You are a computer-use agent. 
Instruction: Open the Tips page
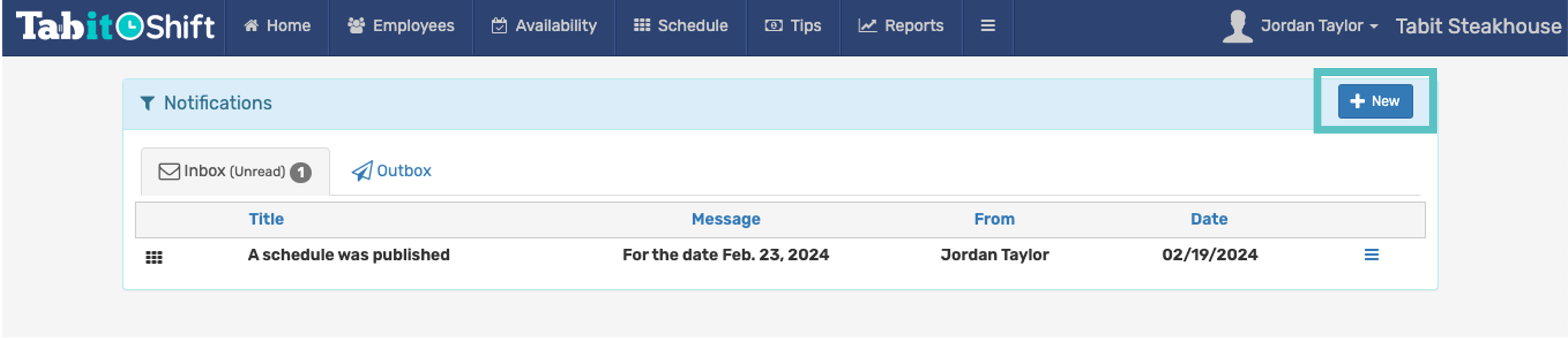(793, 26)
